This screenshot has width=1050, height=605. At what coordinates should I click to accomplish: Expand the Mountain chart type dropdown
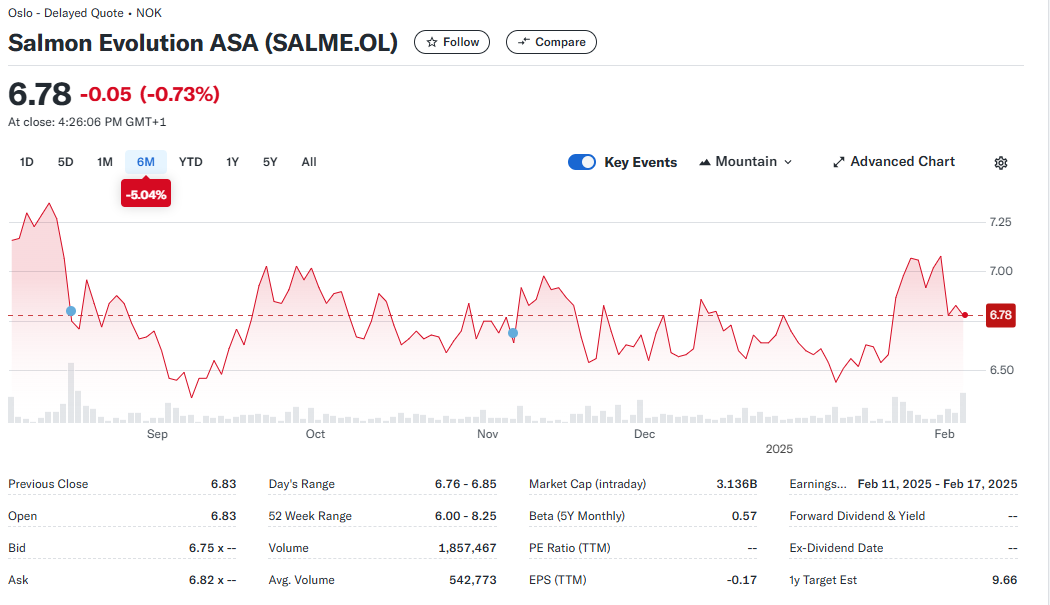[745, 162]
